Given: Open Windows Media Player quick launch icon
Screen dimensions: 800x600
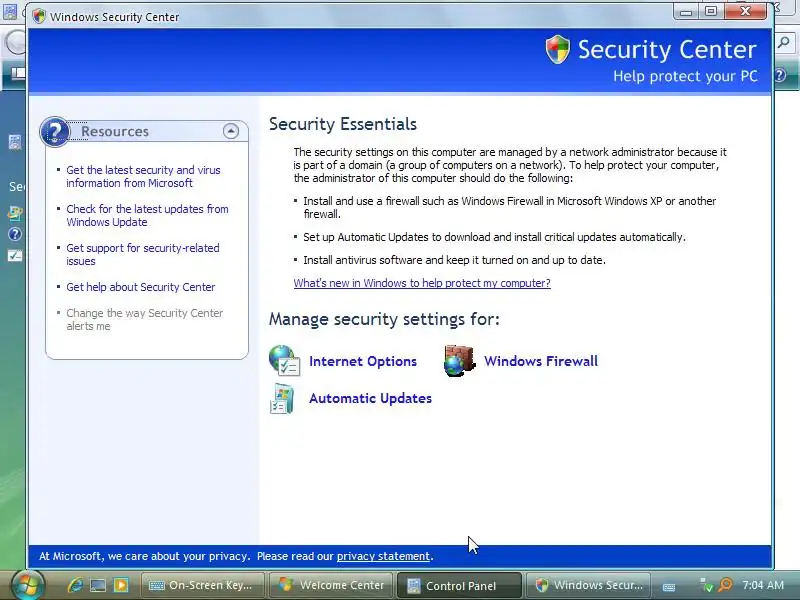Looking at the screenshot, I should tap(121, 585).
